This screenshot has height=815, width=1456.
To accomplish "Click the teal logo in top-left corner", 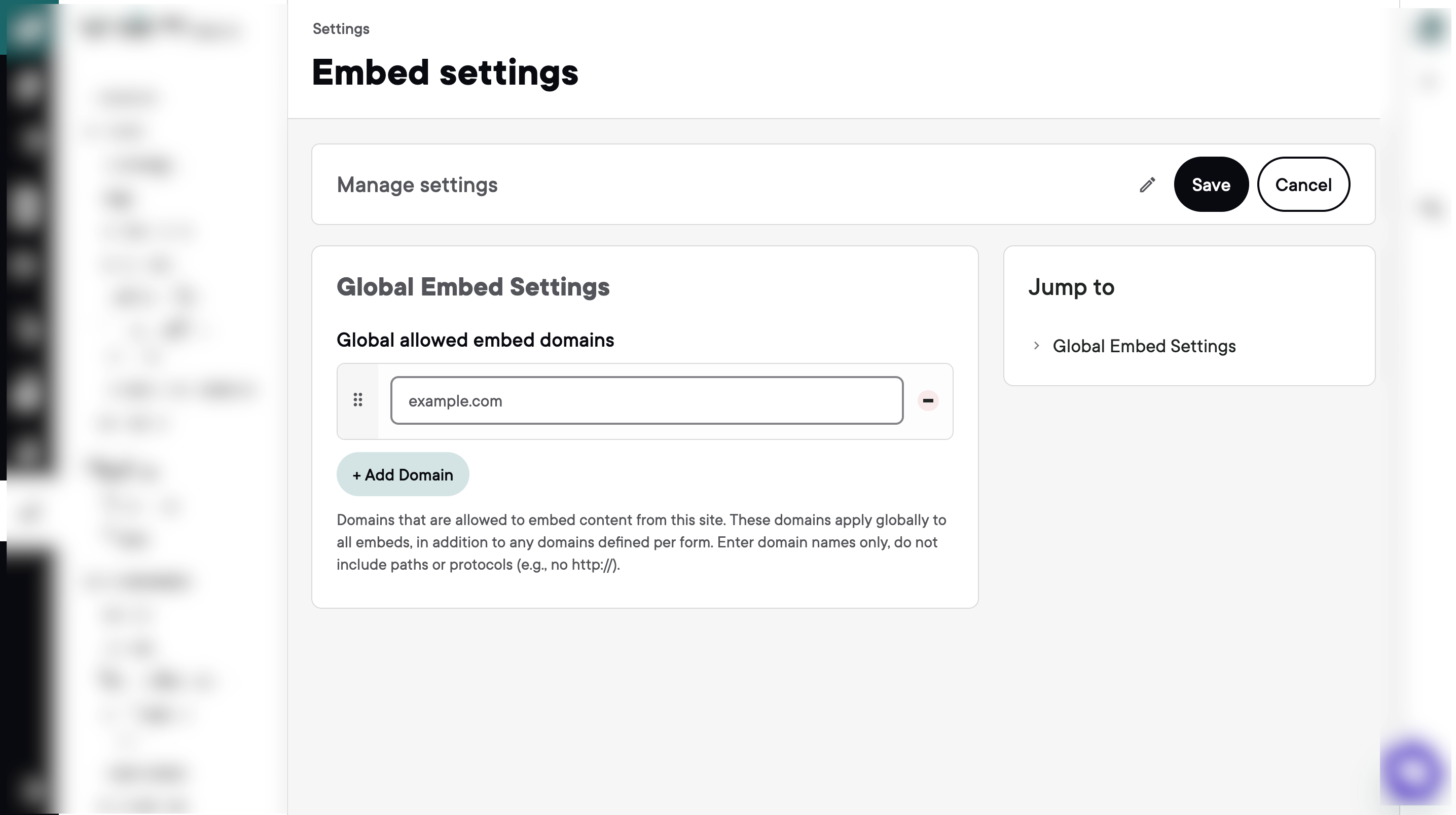I will (28, 27).
